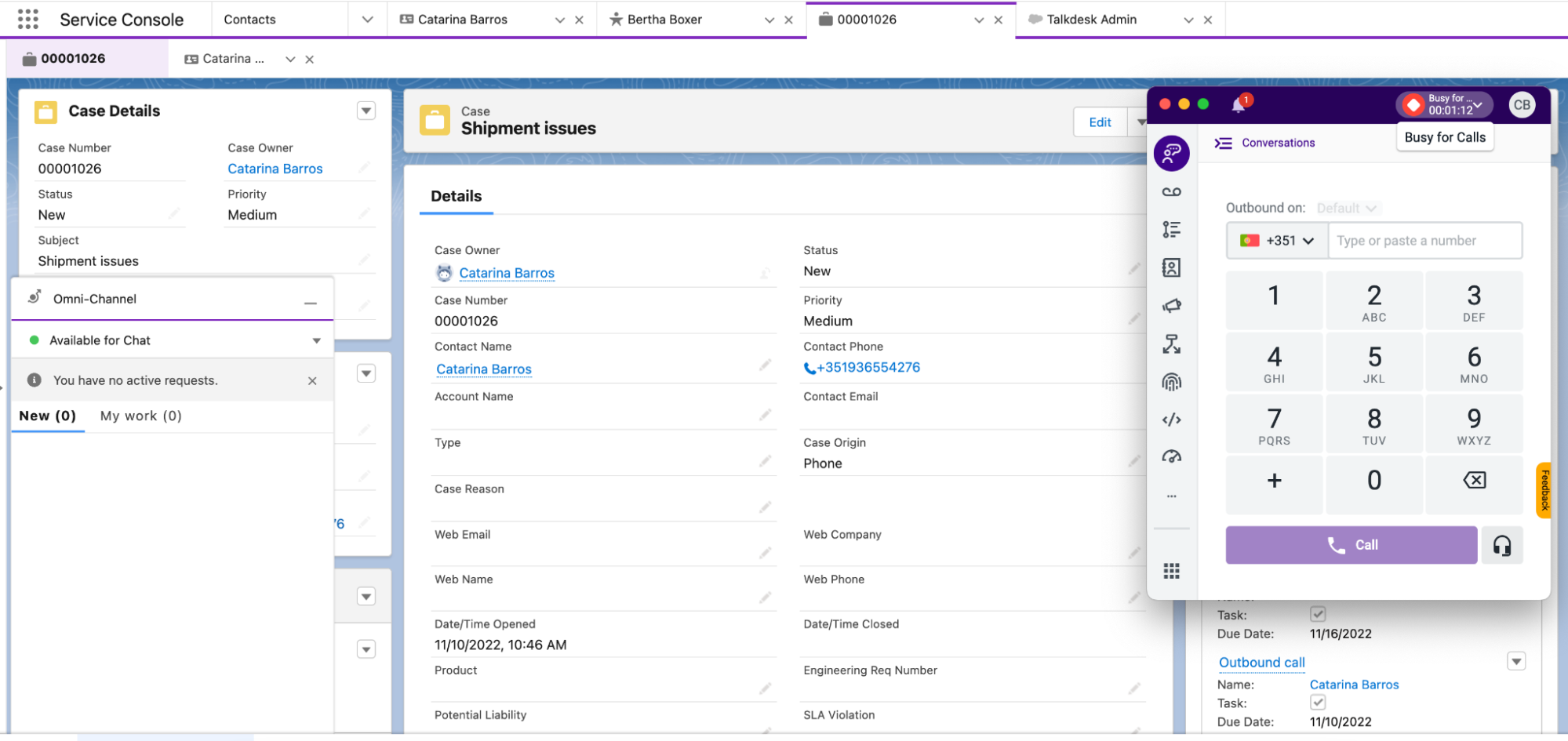Screen dimensions: 1568x741
Task: Open the App Launcher grid icon
Action: (28, 19)
